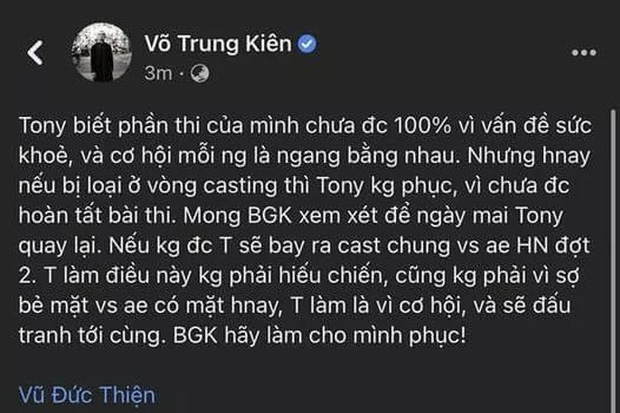This screenshot has height=413, width=620.
Task: Go back using the left arrow
Action: coord(36,53)
